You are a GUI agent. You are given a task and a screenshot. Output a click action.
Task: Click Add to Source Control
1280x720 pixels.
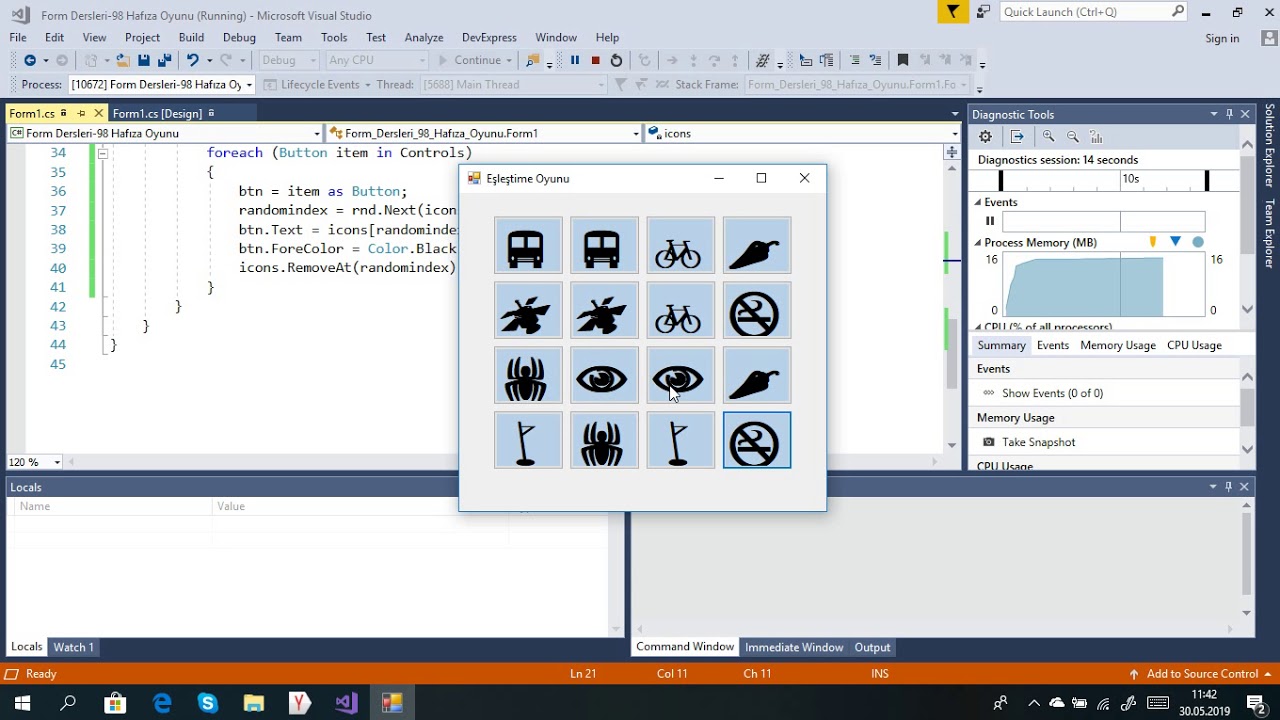[x=1202, y=674]
